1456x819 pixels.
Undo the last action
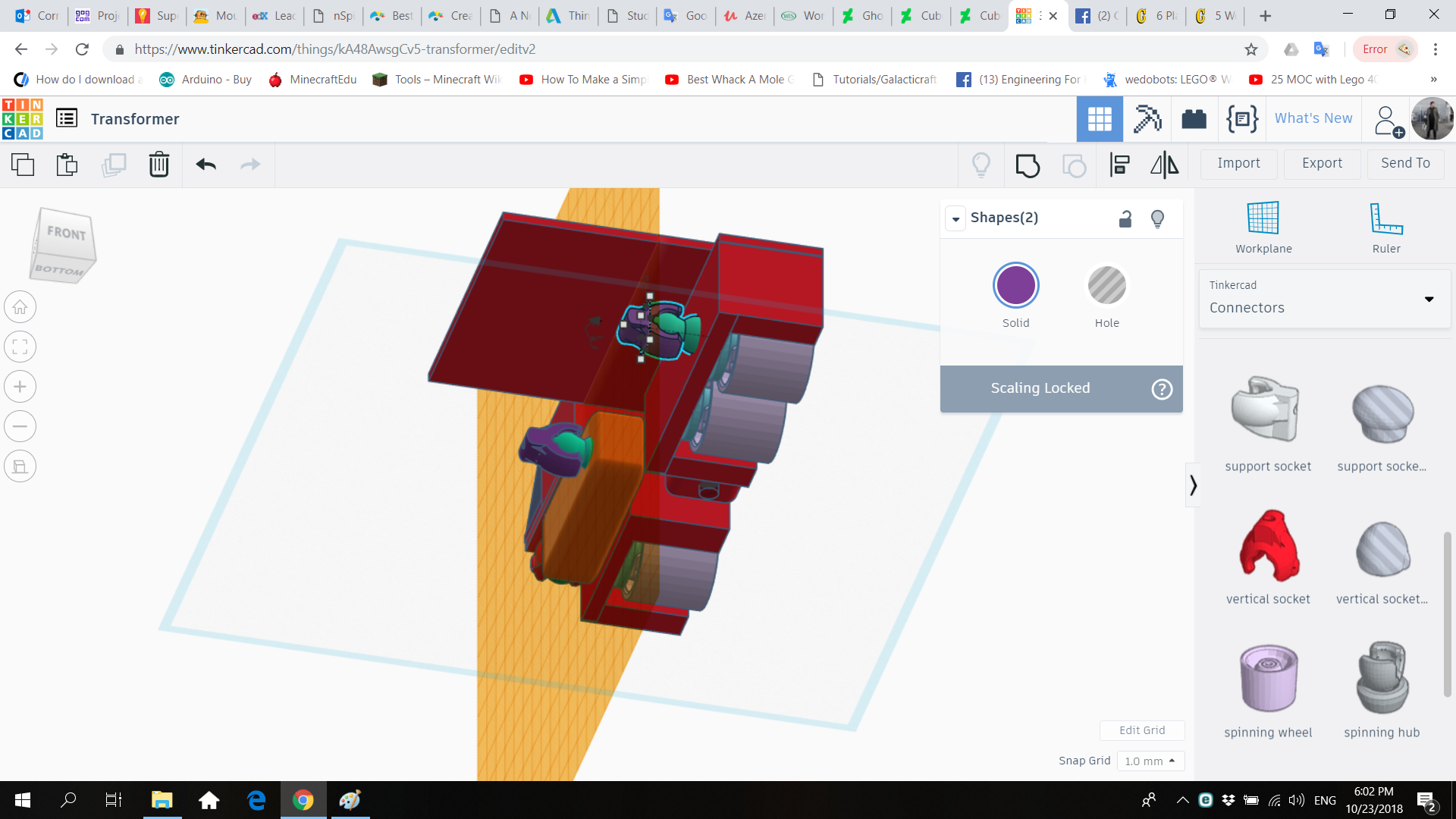pyautogui.click(x=205, y=164)
